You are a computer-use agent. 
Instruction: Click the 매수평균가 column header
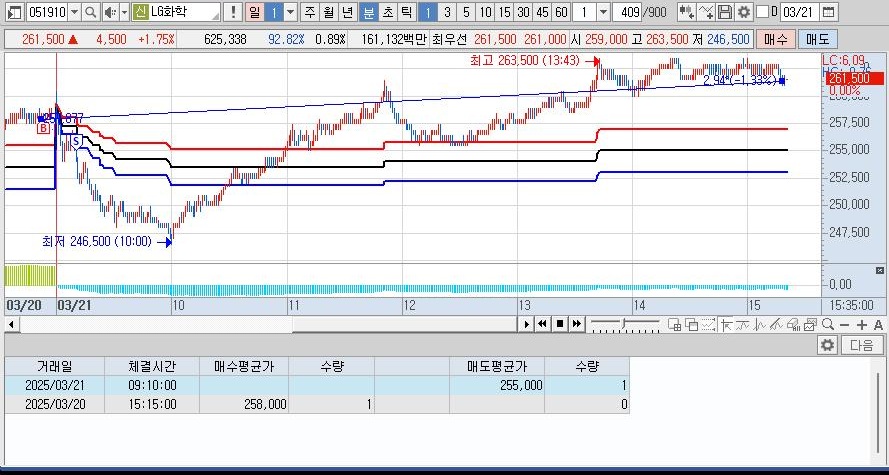tap(244, 366)
